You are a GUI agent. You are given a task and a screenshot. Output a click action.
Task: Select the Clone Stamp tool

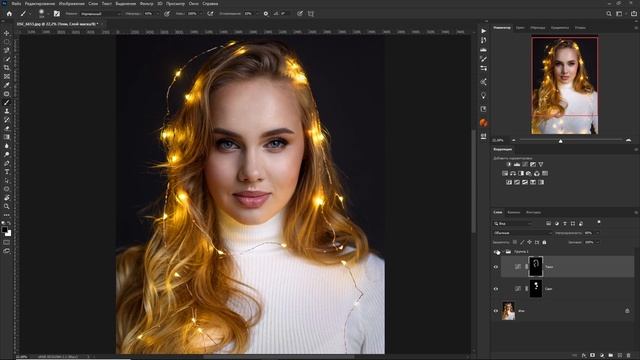(7, 111)
